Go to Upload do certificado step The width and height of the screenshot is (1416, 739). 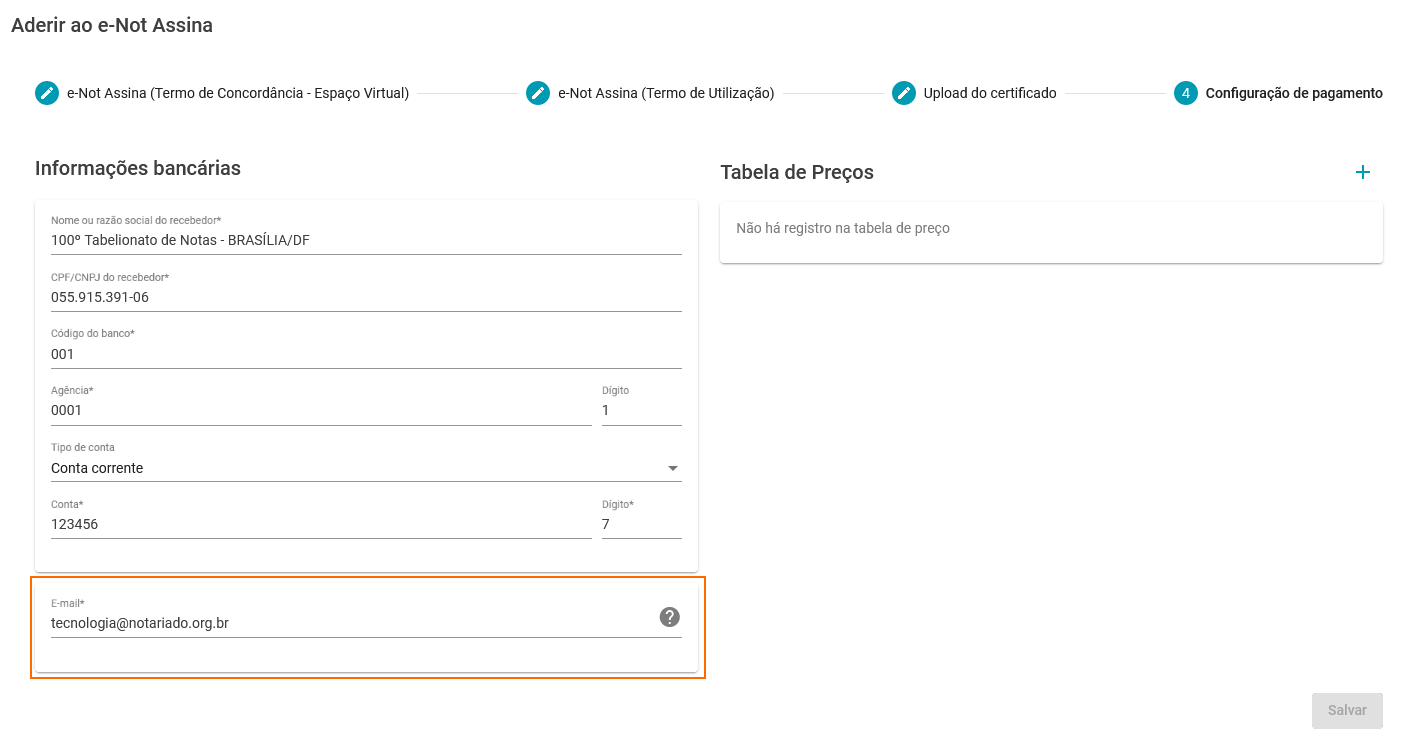[990, 93]
